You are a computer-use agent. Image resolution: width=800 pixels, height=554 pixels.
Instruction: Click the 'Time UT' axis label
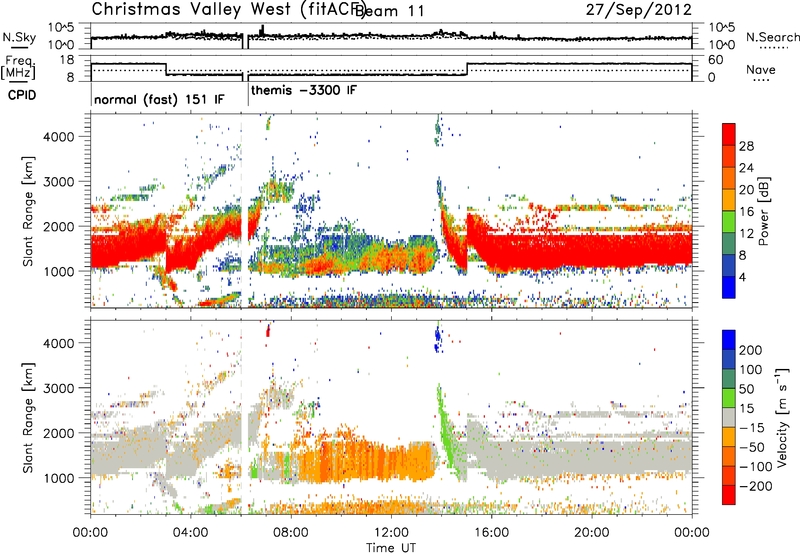pyautogui.click(x=391, y=547)
